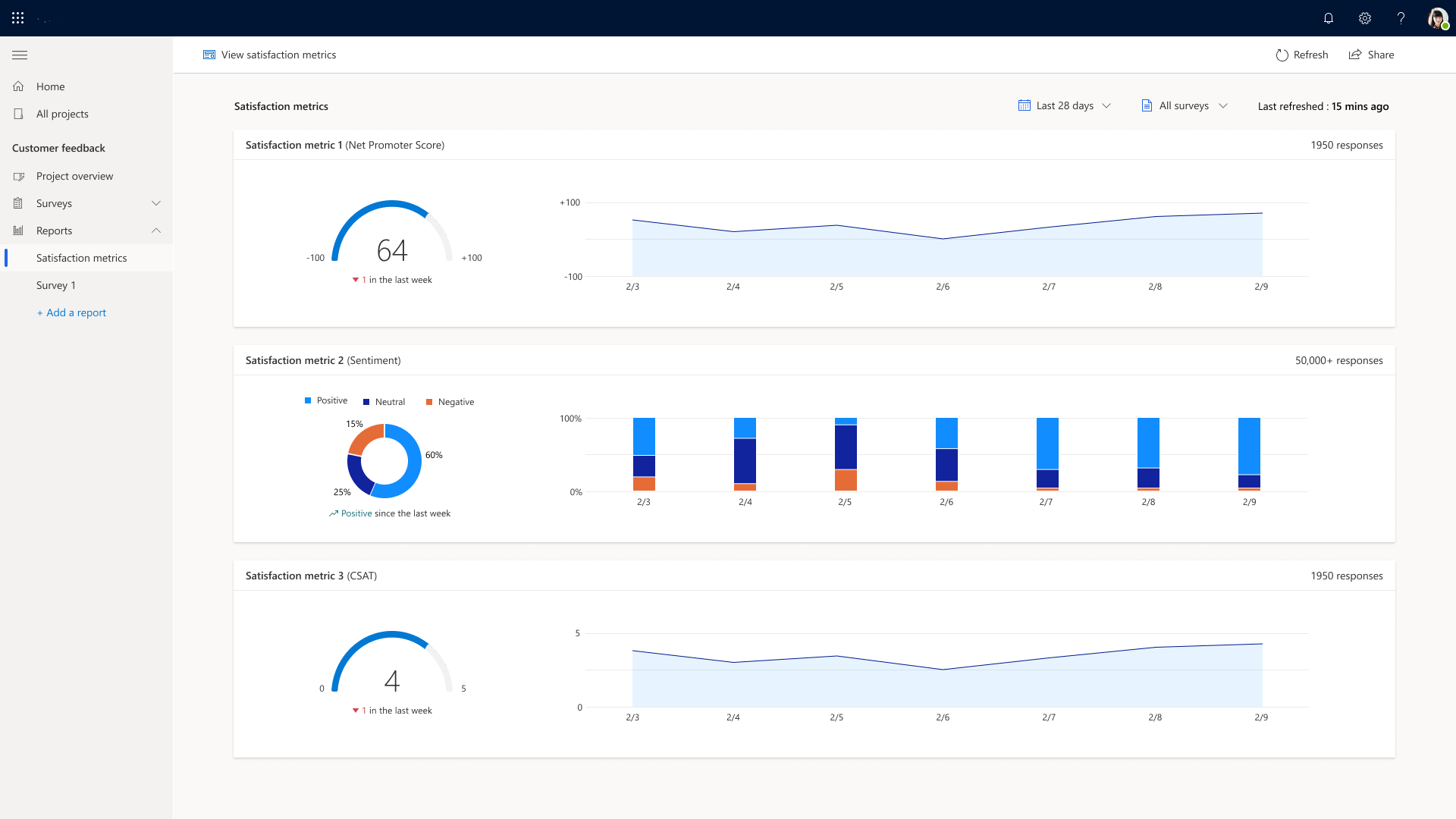
Task: Click the Add a report link
Action: (x=72, y=312)
